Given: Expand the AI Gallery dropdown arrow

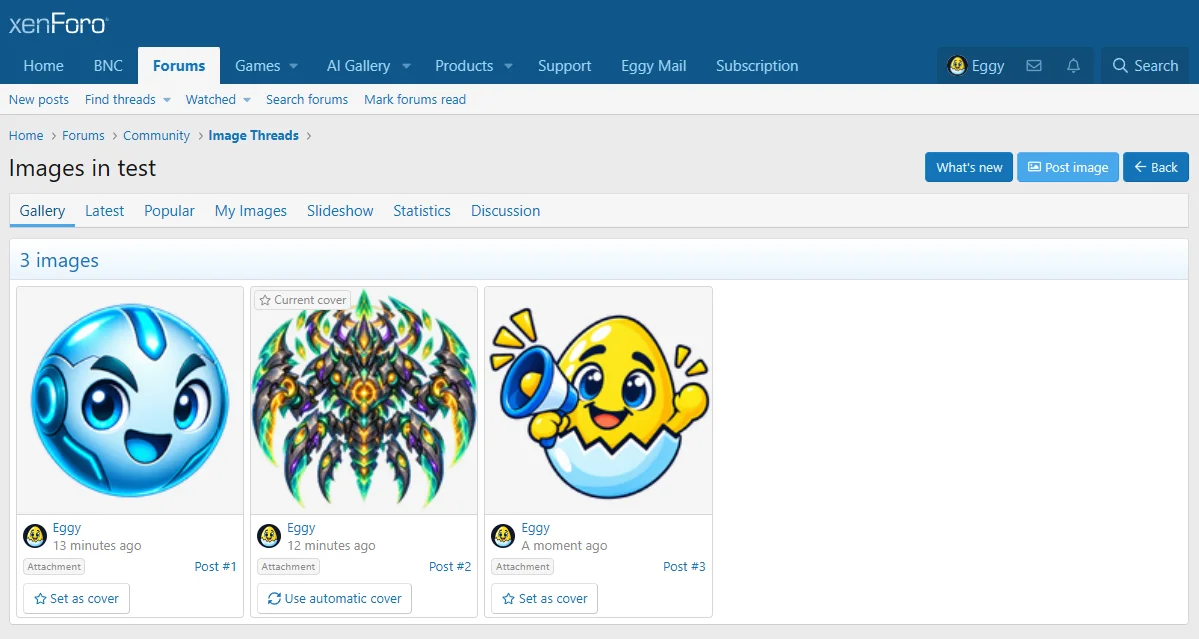Looking at the screenshot, I should point(407,66).
